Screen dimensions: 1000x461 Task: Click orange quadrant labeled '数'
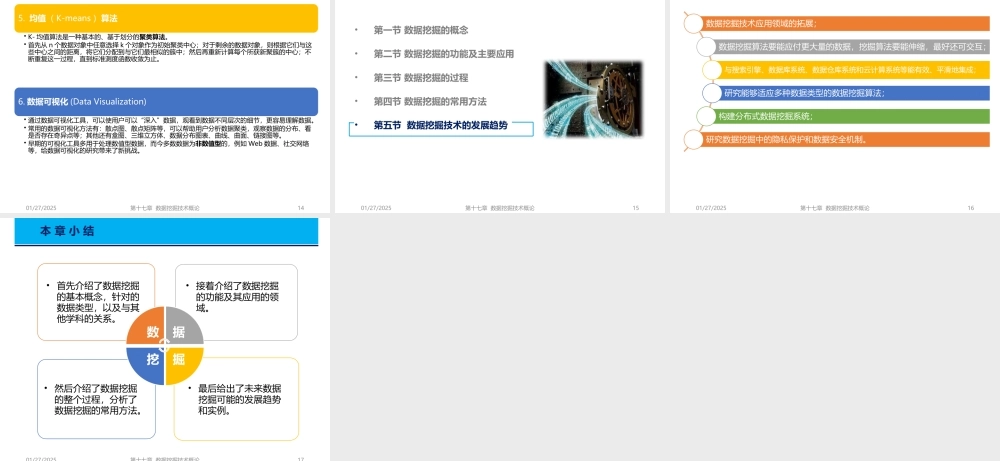click(146, 326)
